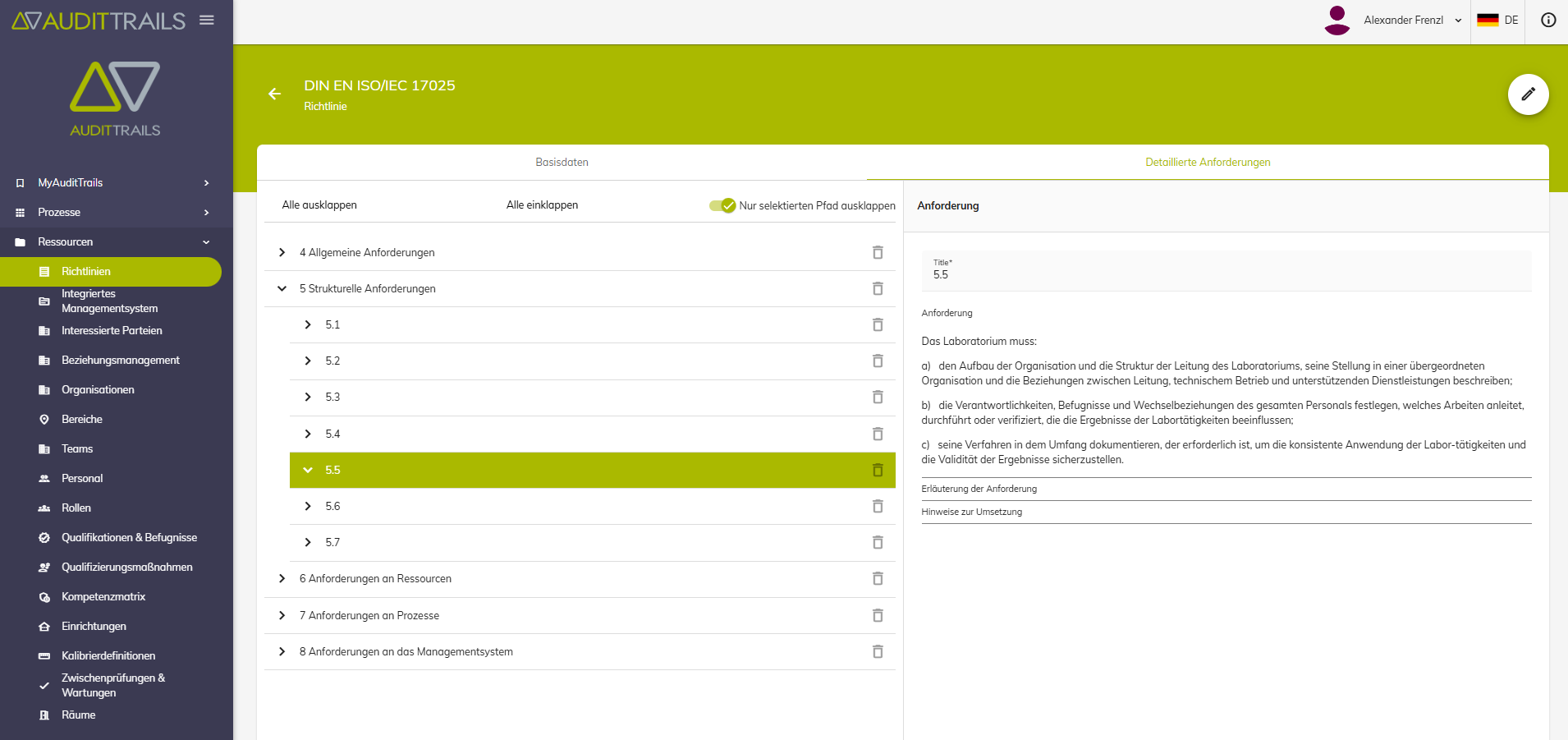1568x740 pixels.
Task: Click trash icon for requirement 5.1
Action: point(878,324)
